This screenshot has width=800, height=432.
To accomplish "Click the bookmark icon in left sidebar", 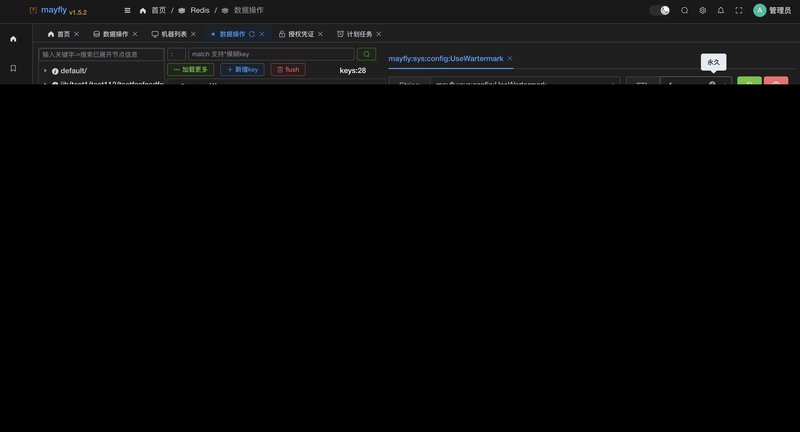I will [13, 68].
